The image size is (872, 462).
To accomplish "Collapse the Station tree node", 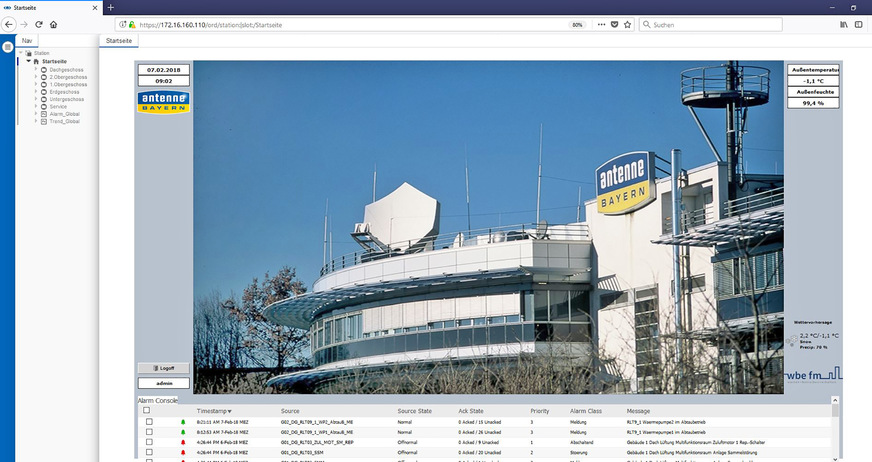I will pos(21,53).
